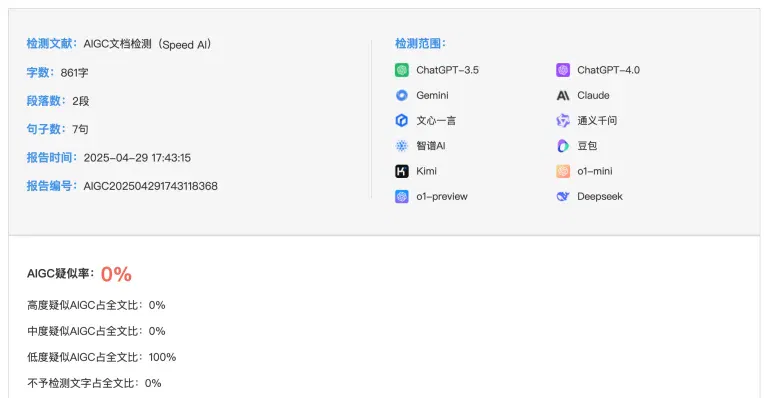This screenshot has width=770, height=398.
Task: Select the 豆包 label text
Action: (587, 146)
